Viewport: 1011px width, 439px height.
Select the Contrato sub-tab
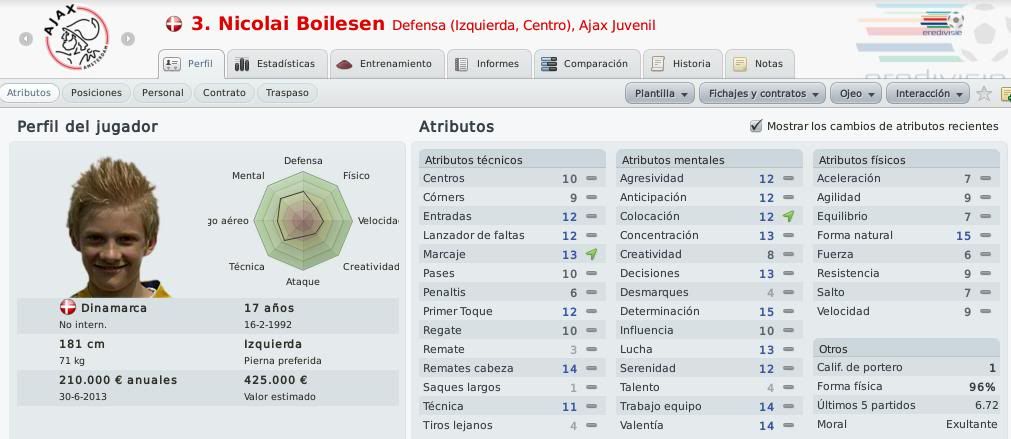pos(224,93)
